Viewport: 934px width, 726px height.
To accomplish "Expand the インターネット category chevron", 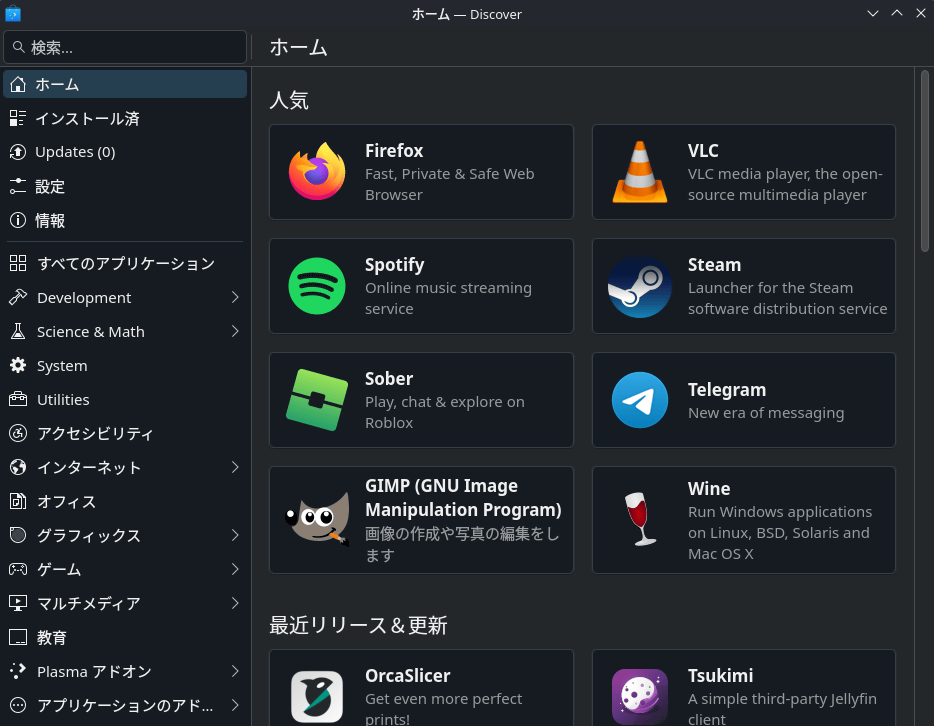I will 235,467.
